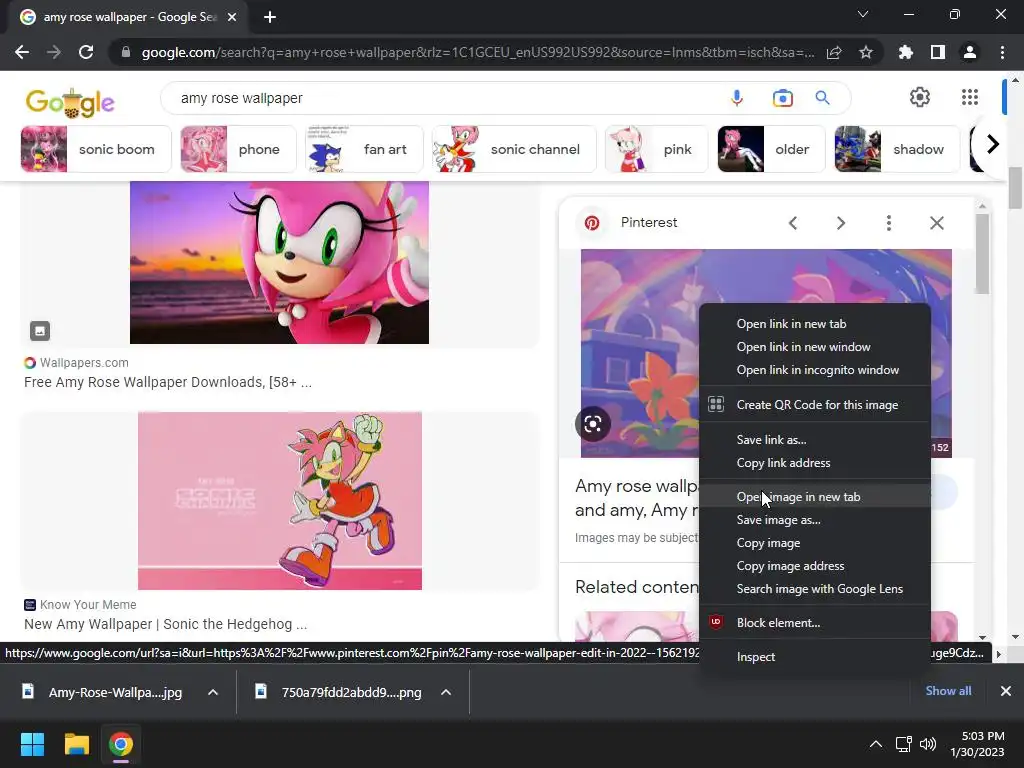Open the volume control in system tray
This screenshot has width=1024, height=768.
(927, 744)
